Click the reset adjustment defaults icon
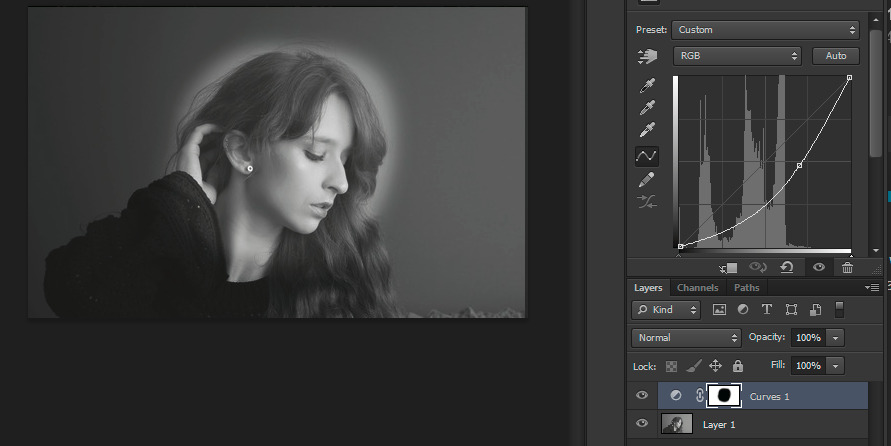The image size is (891, 446). pos(787,267)
